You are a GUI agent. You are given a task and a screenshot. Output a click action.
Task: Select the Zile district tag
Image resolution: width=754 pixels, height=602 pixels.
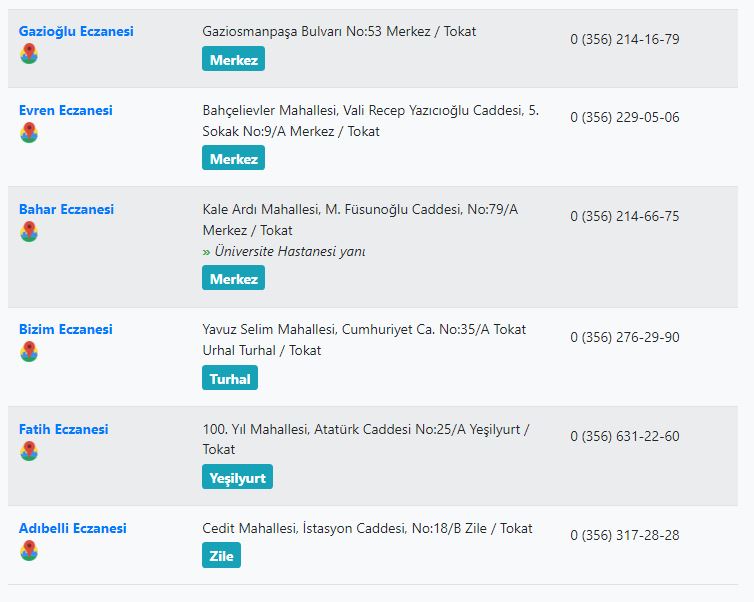coord(221,555)
